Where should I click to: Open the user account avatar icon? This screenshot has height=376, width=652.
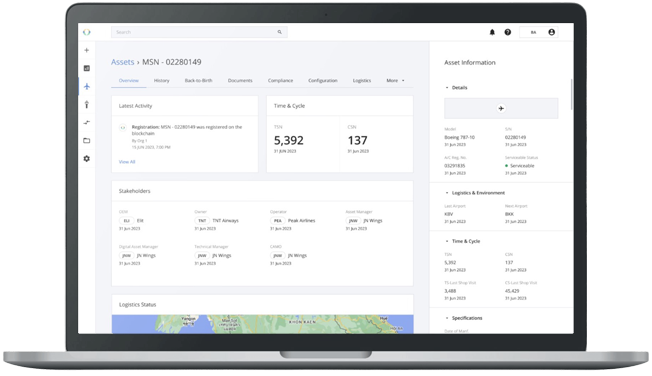pyautogui.click(x=551, y=32)
